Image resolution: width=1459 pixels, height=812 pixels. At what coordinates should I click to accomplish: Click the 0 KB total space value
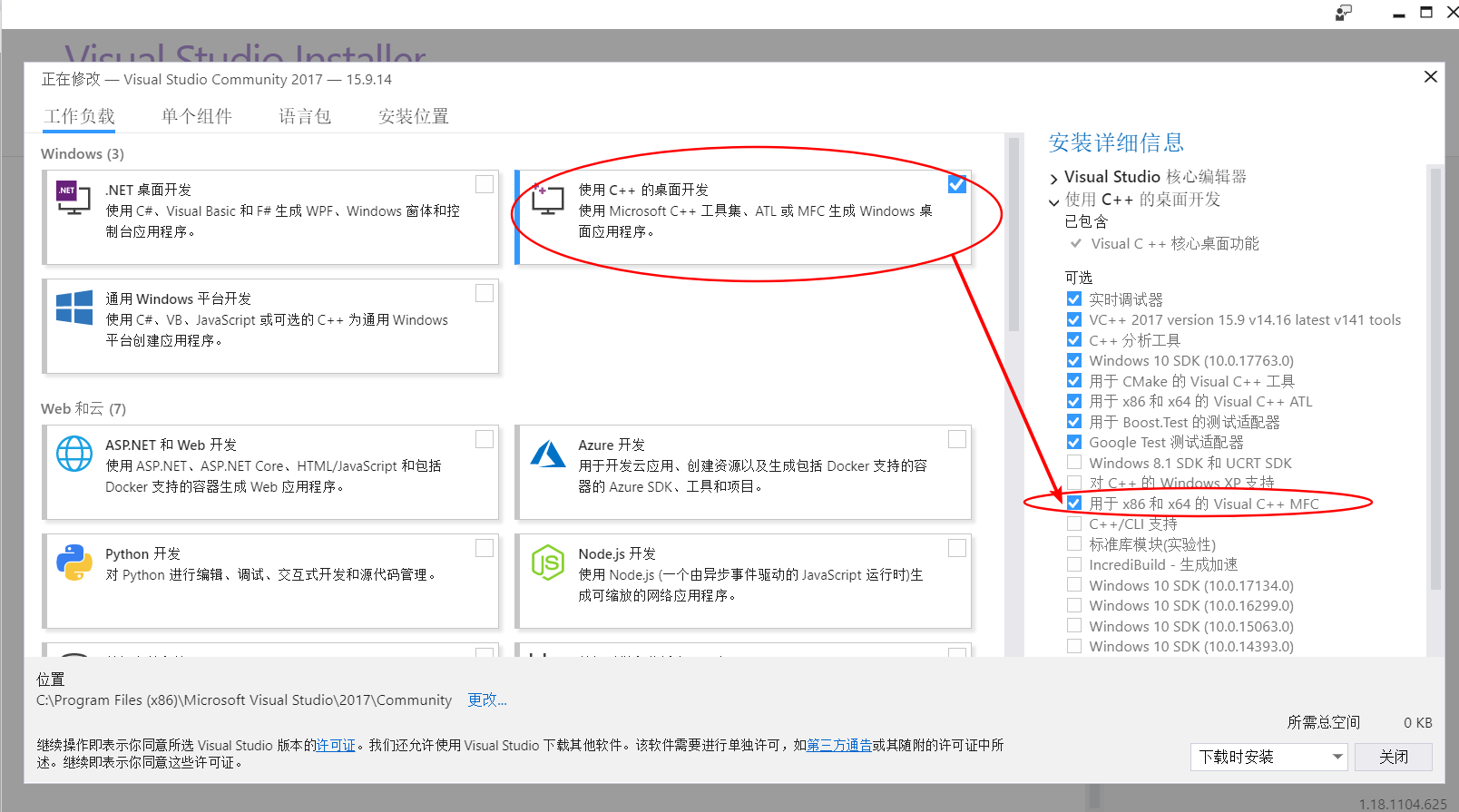tap(1418, 722)
